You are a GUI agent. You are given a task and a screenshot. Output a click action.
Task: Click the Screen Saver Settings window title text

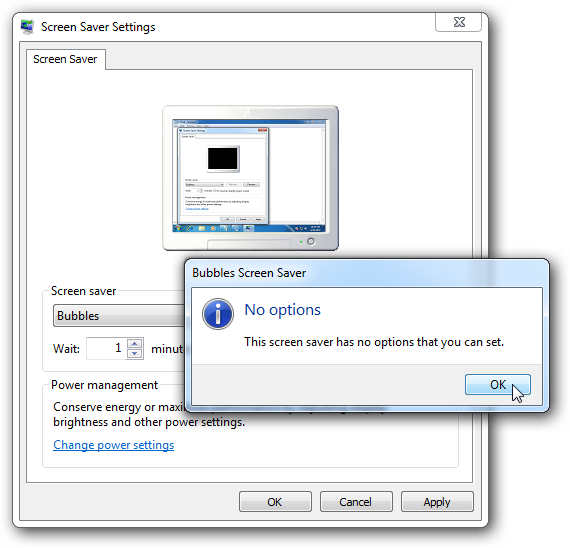click(x=98, y=27)
